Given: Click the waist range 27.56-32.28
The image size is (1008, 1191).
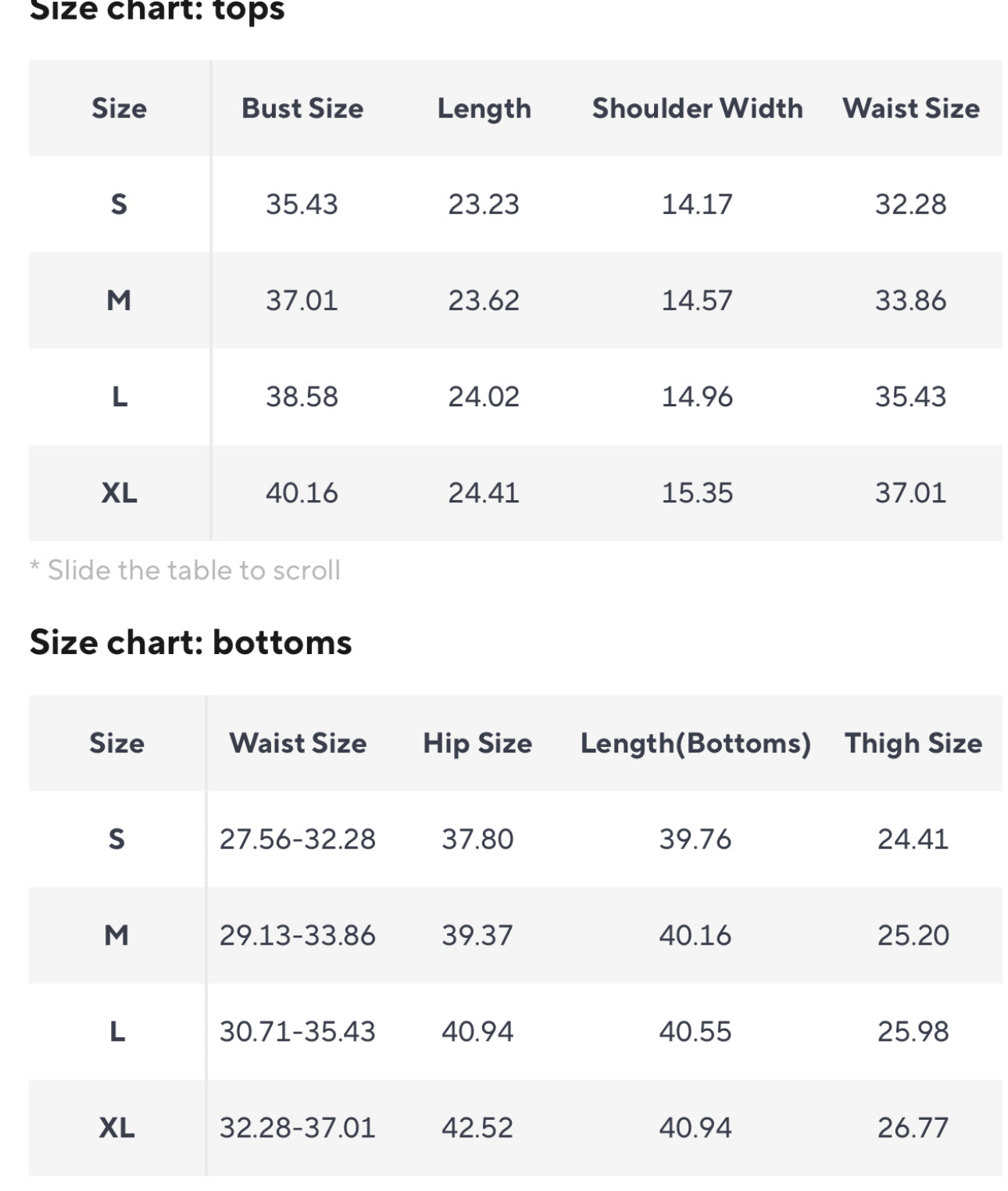Looking at the screenshot, I should pyautogui.click(x=297, y=839).
